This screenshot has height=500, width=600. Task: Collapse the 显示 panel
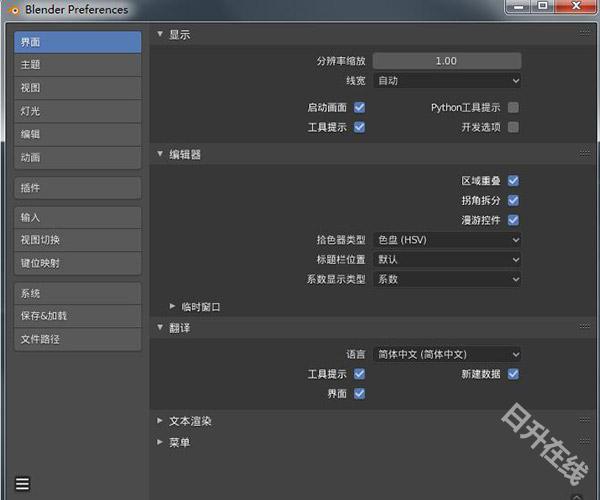point(160,34)
